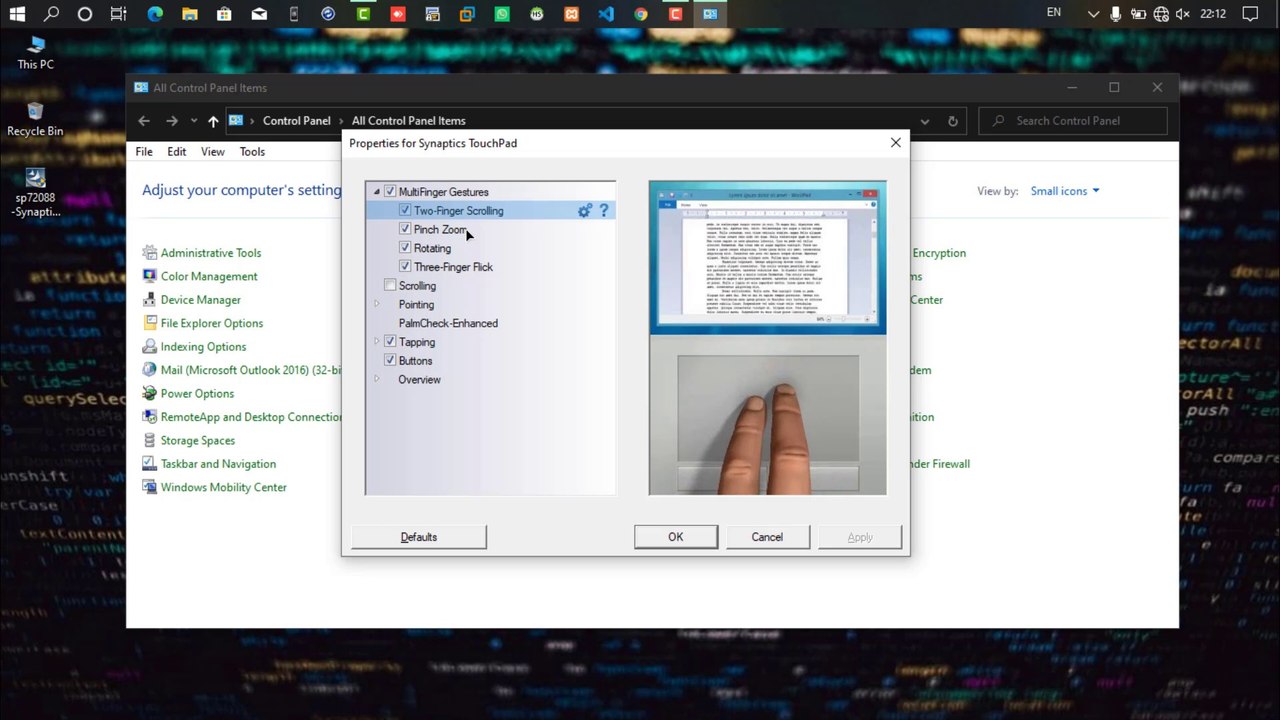Open the File menu in Control Panel
This screenshot has width=1280, height=720.
coord(144,152)
